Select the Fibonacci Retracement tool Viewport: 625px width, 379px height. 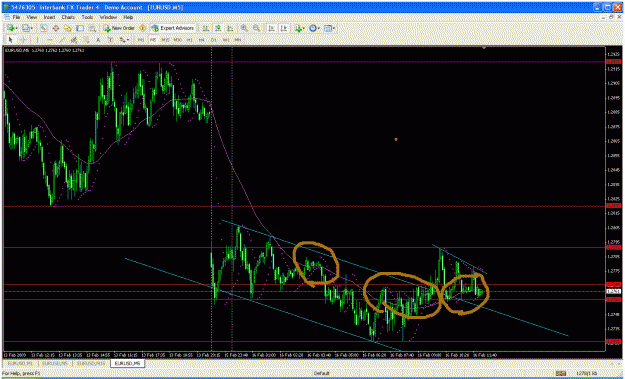[86, 40]
